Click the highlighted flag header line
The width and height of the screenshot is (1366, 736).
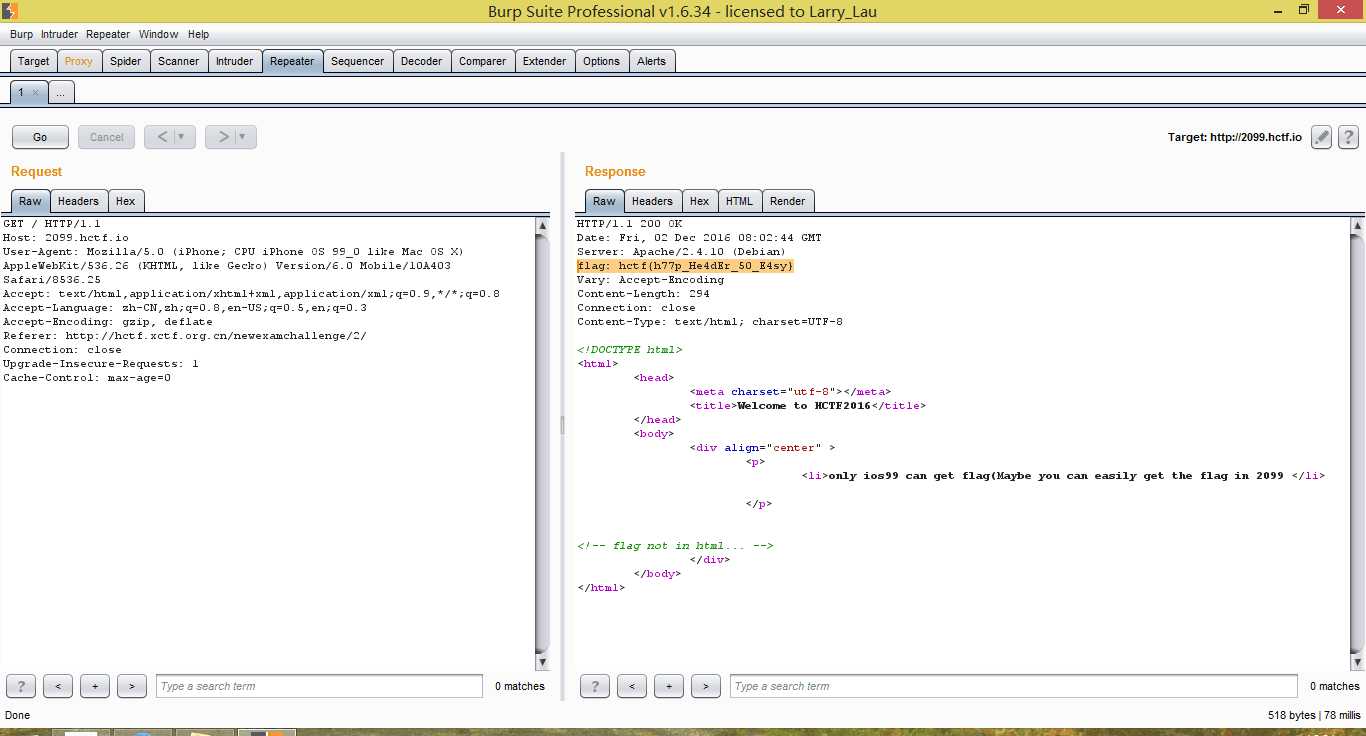pos(685,266)
